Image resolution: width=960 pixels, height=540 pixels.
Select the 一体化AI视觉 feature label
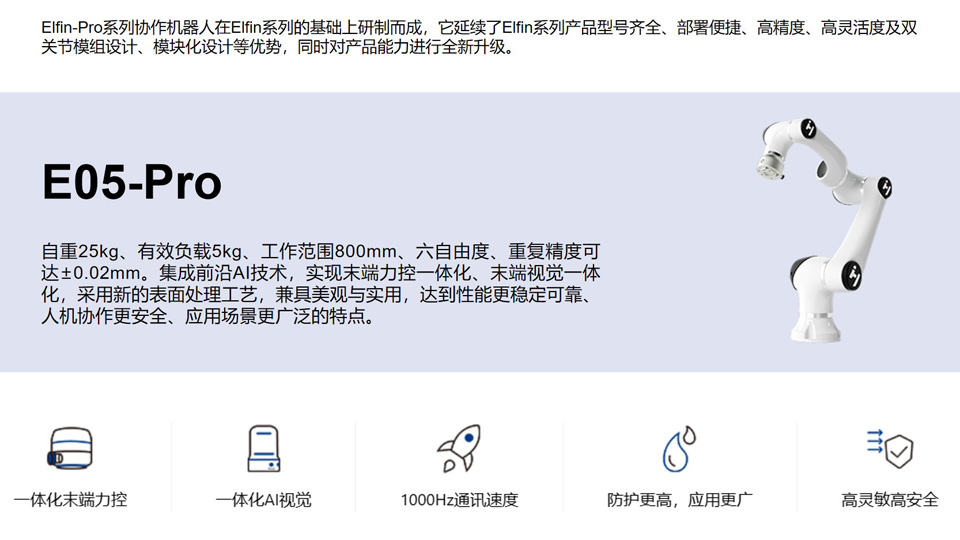pyautogui.click(x=264, y=499)
